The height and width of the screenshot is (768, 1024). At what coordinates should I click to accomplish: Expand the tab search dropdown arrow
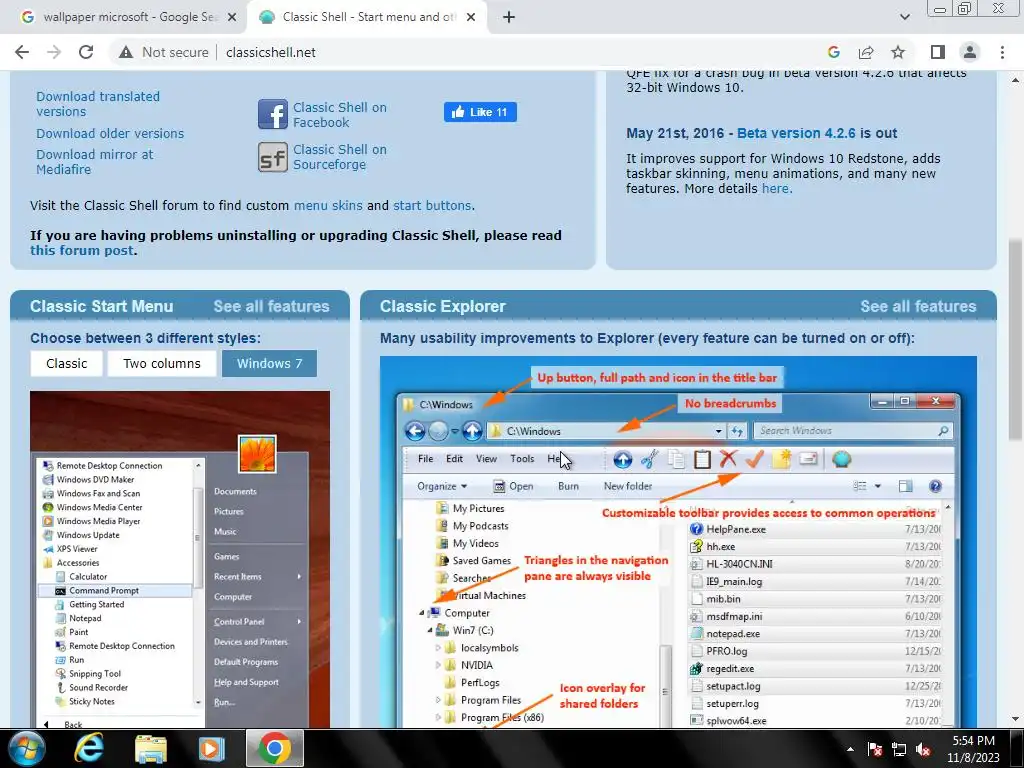pyautogui.click(x=904, y=17)
